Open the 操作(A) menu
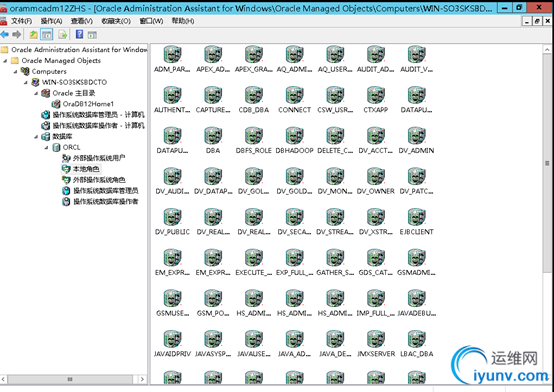 click(51, 21)
